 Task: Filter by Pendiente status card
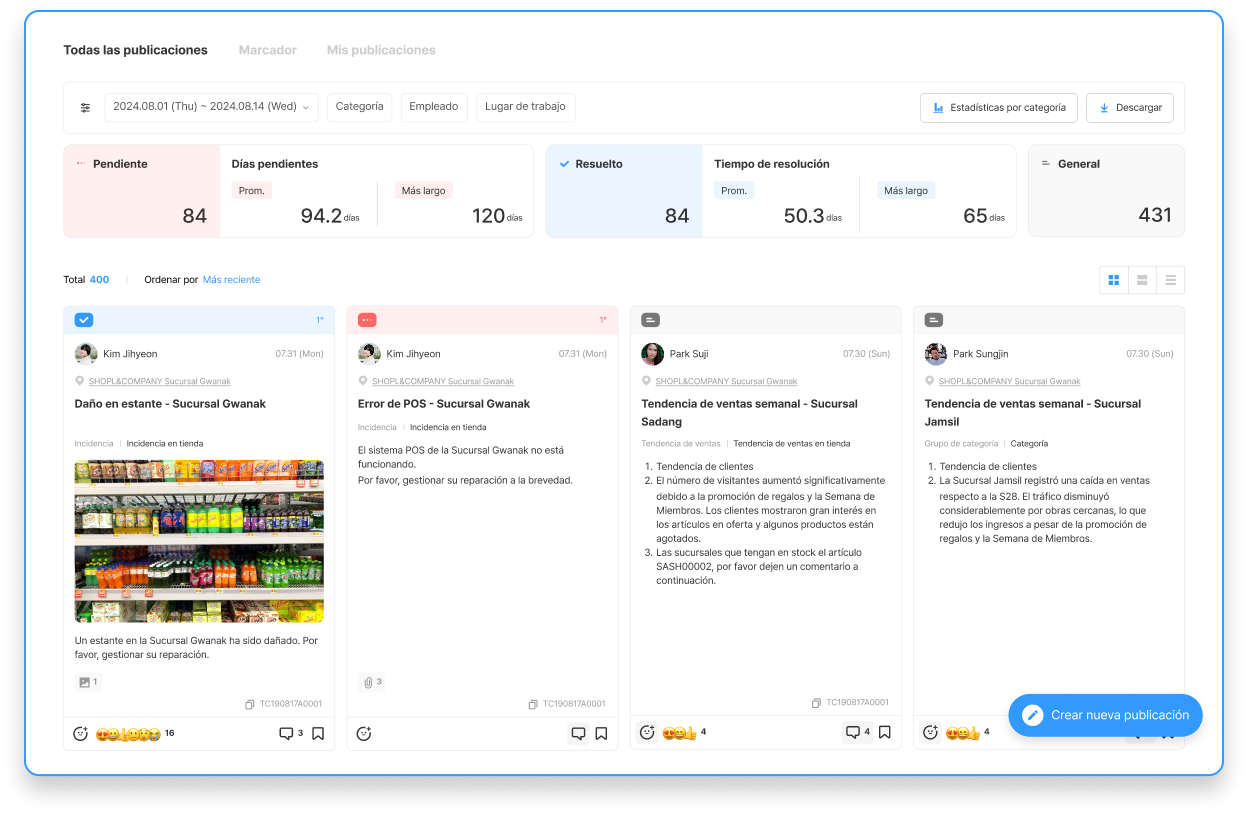pyautogui.click(x=142, y=191)
